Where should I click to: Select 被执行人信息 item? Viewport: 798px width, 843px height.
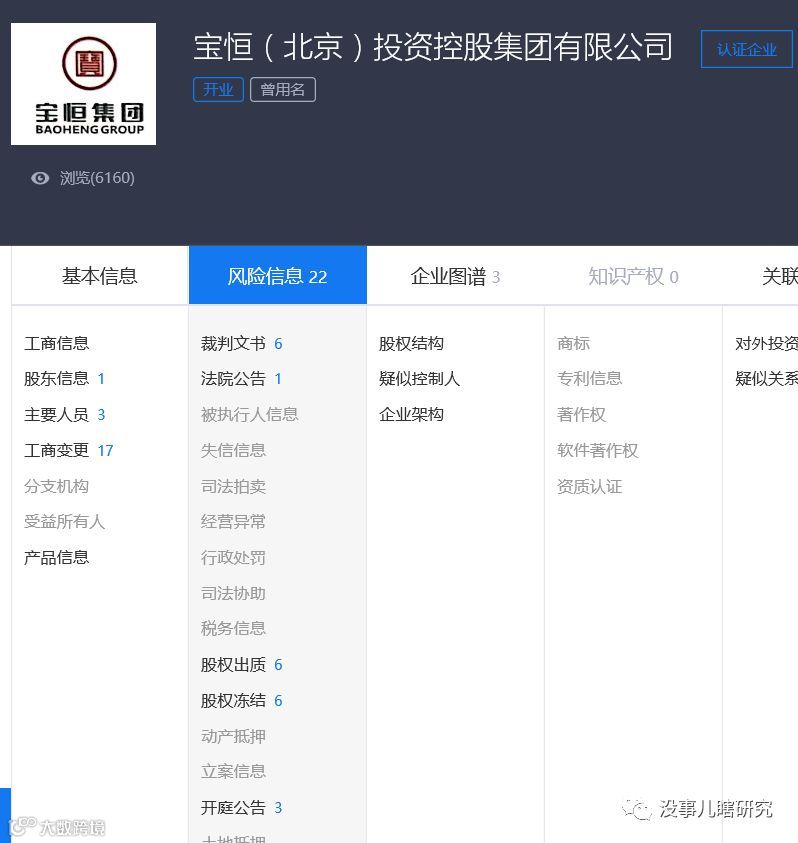click(x=250, y=415)
